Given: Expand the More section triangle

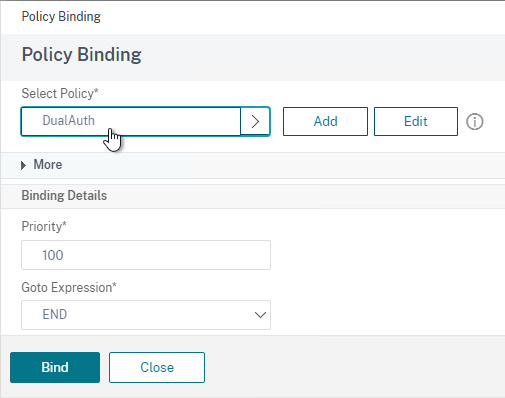Looking at the screenshot, I should [x=23, y=165].
